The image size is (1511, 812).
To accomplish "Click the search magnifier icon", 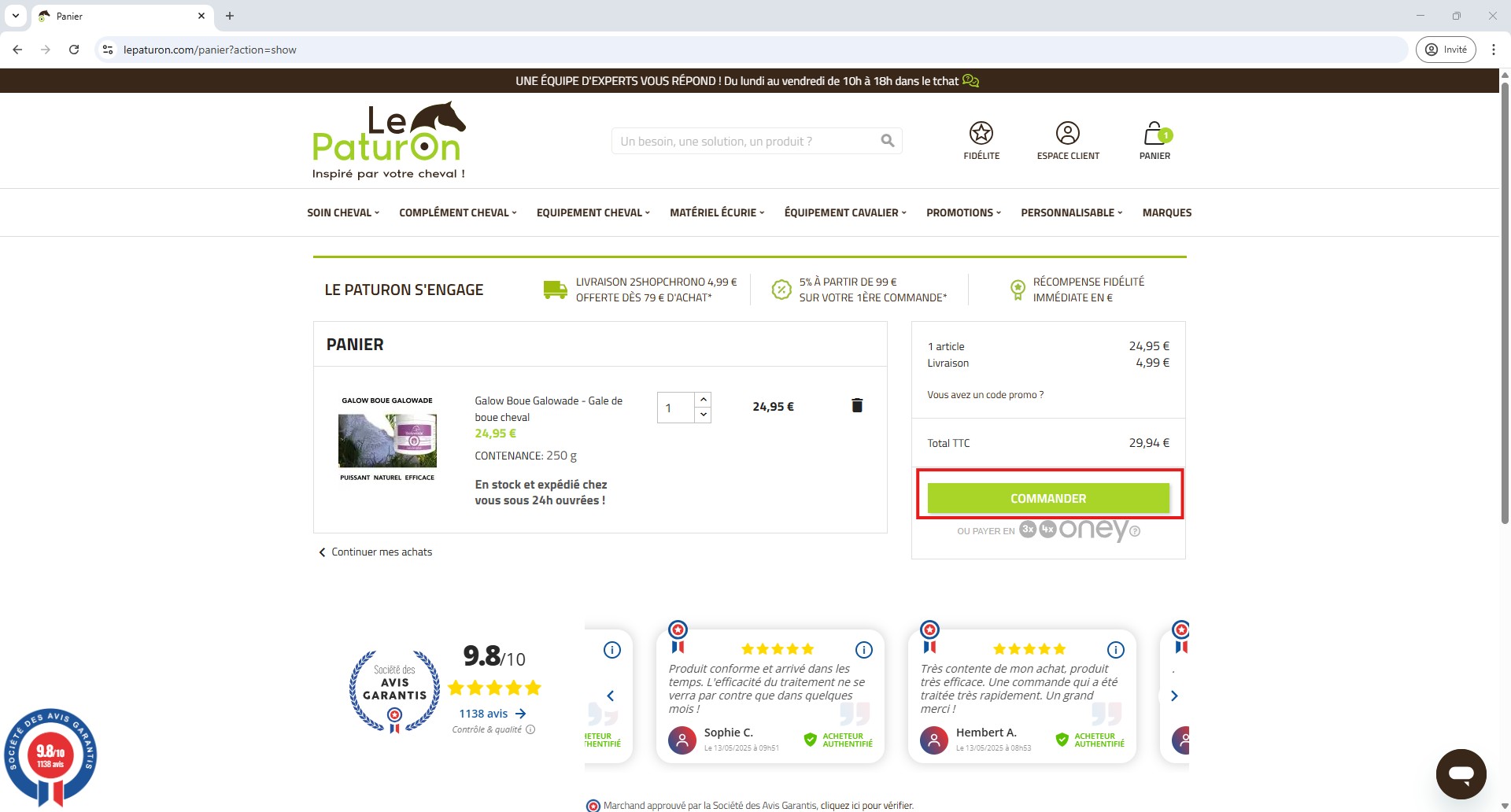I will pos(888,141).
